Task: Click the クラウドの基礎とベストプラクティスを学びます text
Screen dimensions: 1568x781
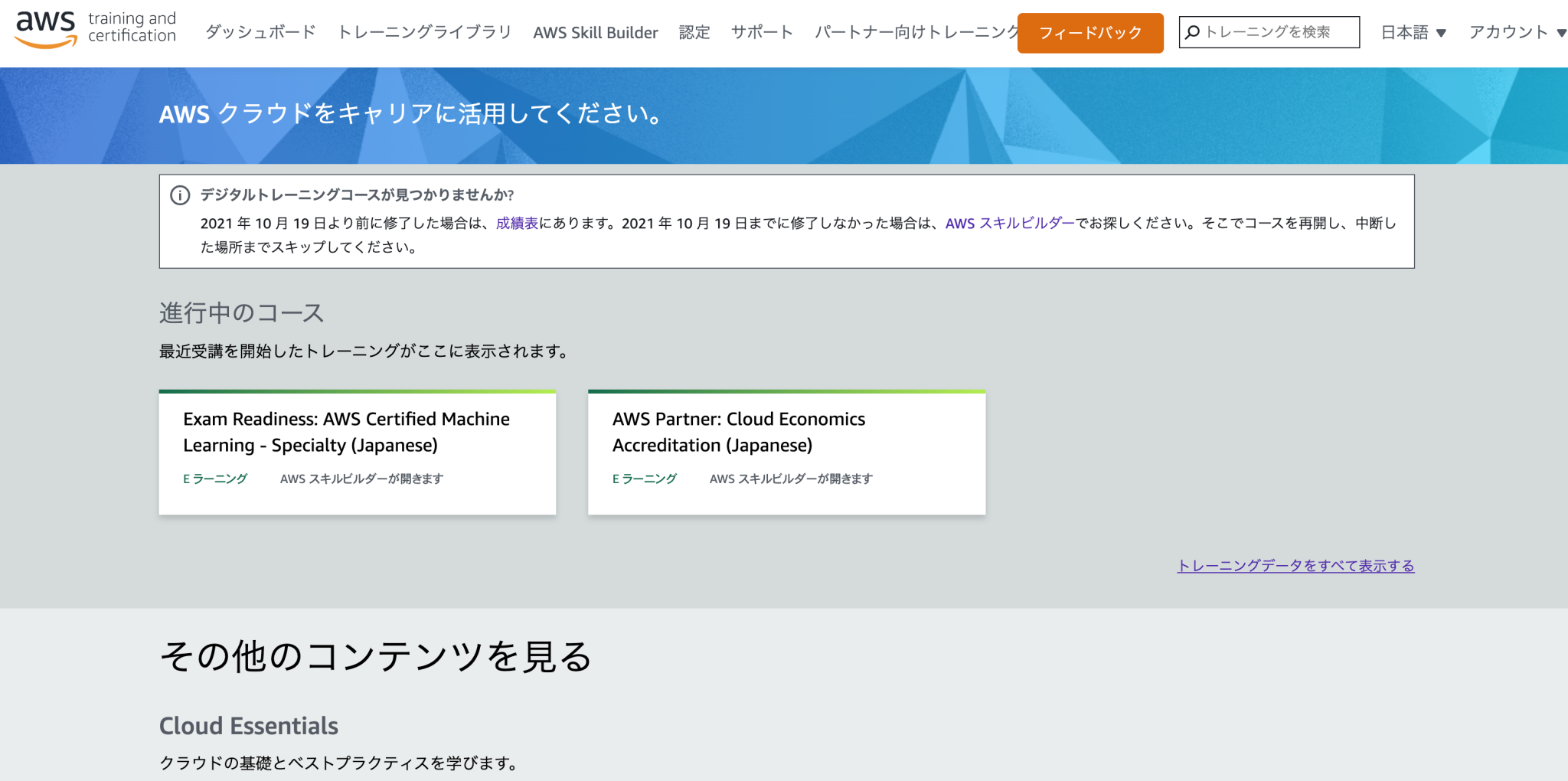Action: 340,763
